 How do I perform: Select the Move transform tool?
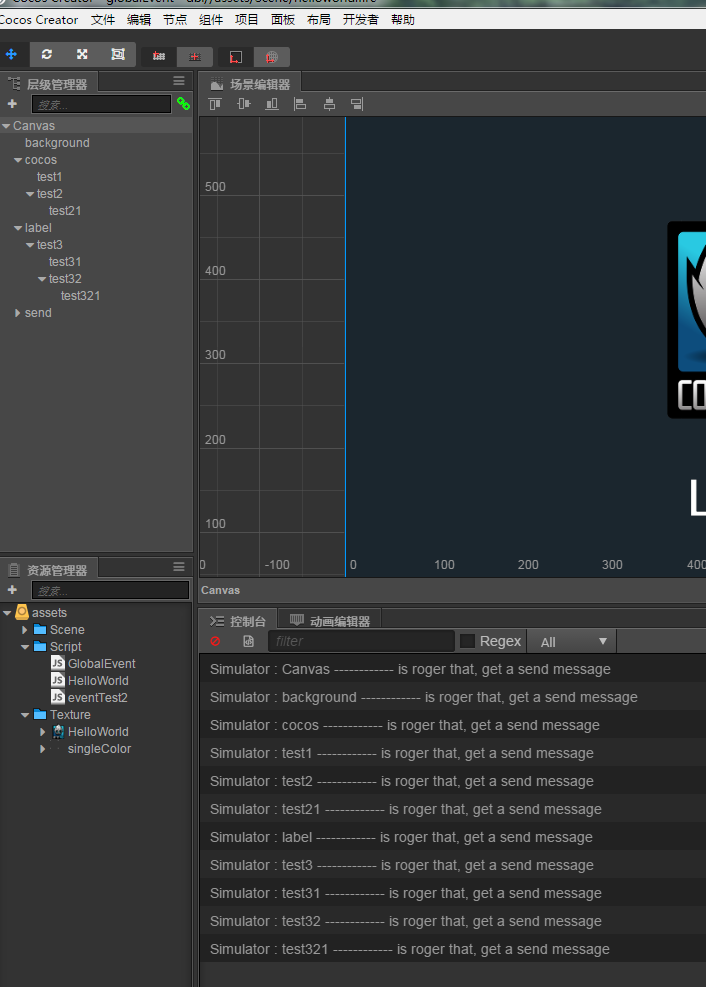(x=11, y=55)
